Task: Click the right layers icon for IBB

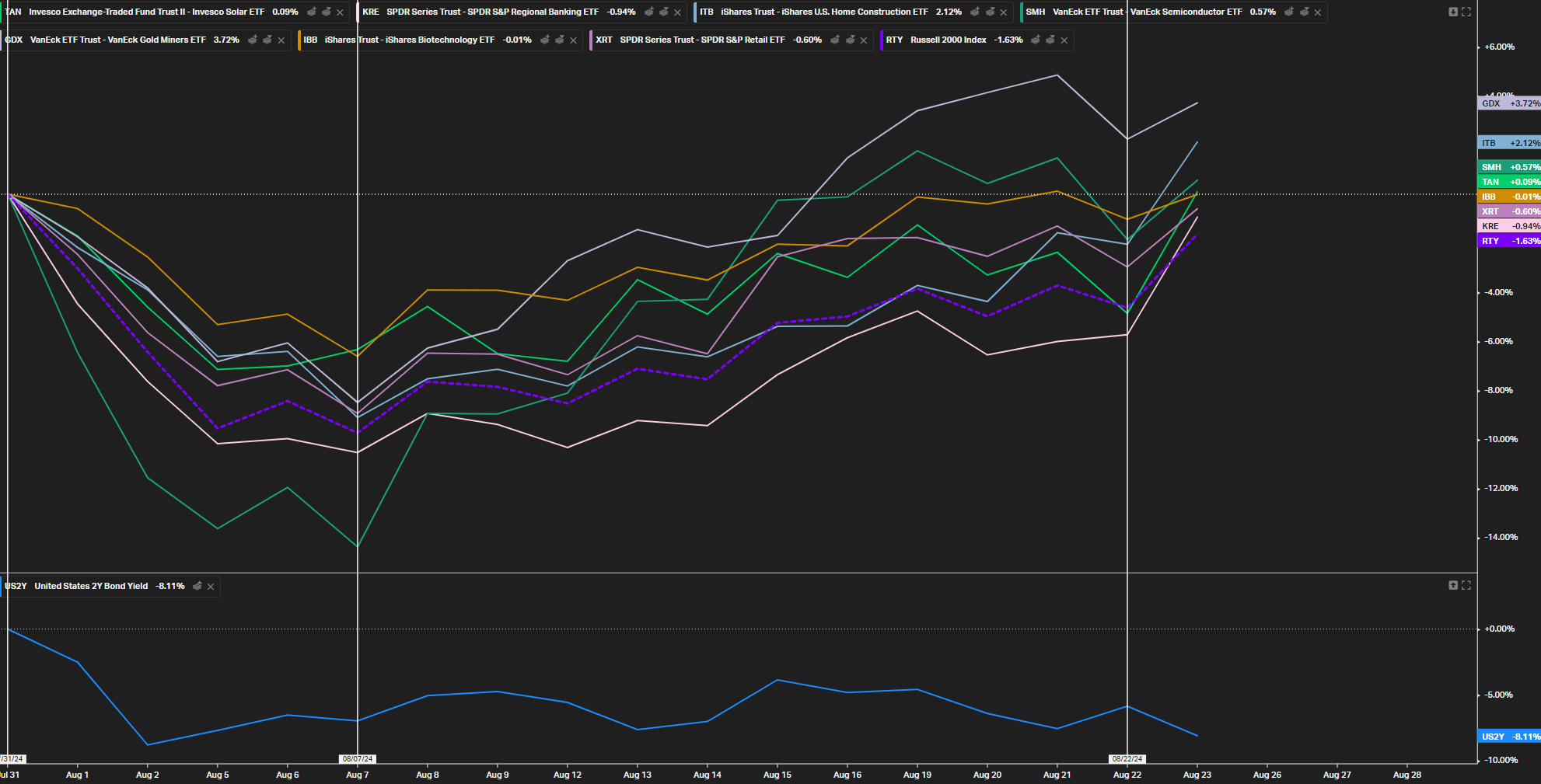Action: (560, 40)
